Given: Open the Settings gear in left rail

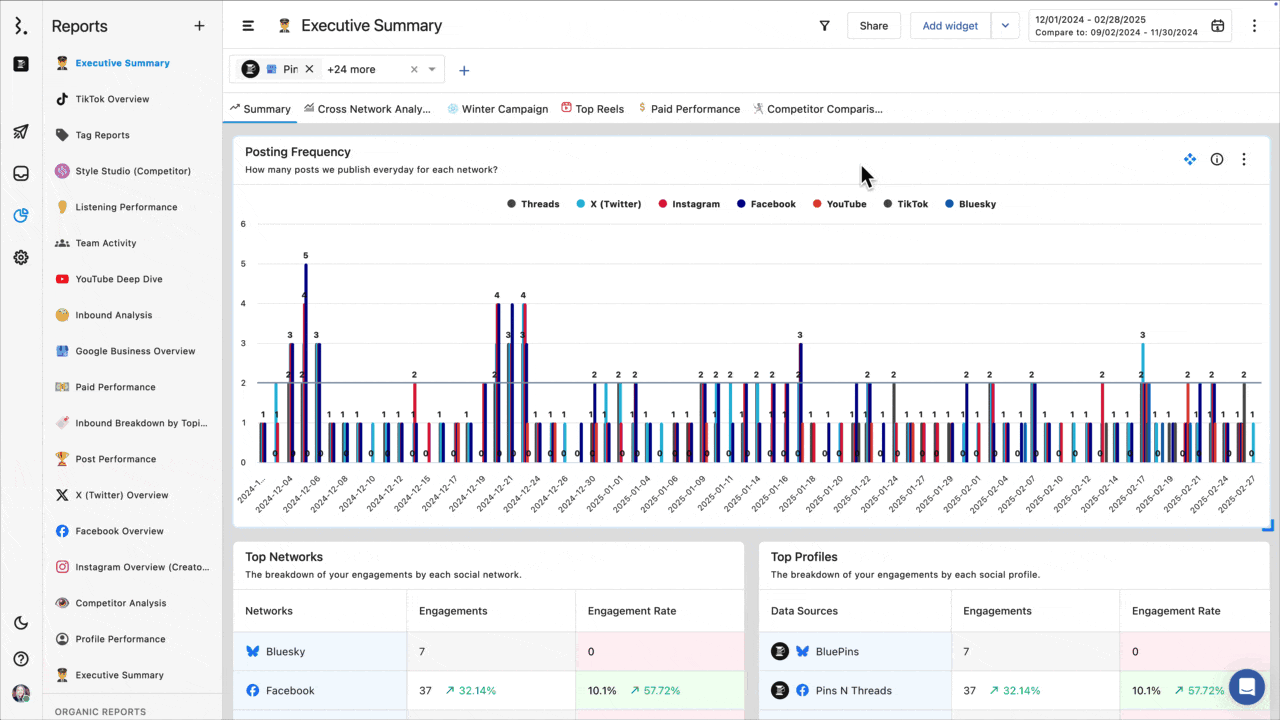Looking at the screenshot, I should pos(21,257).
